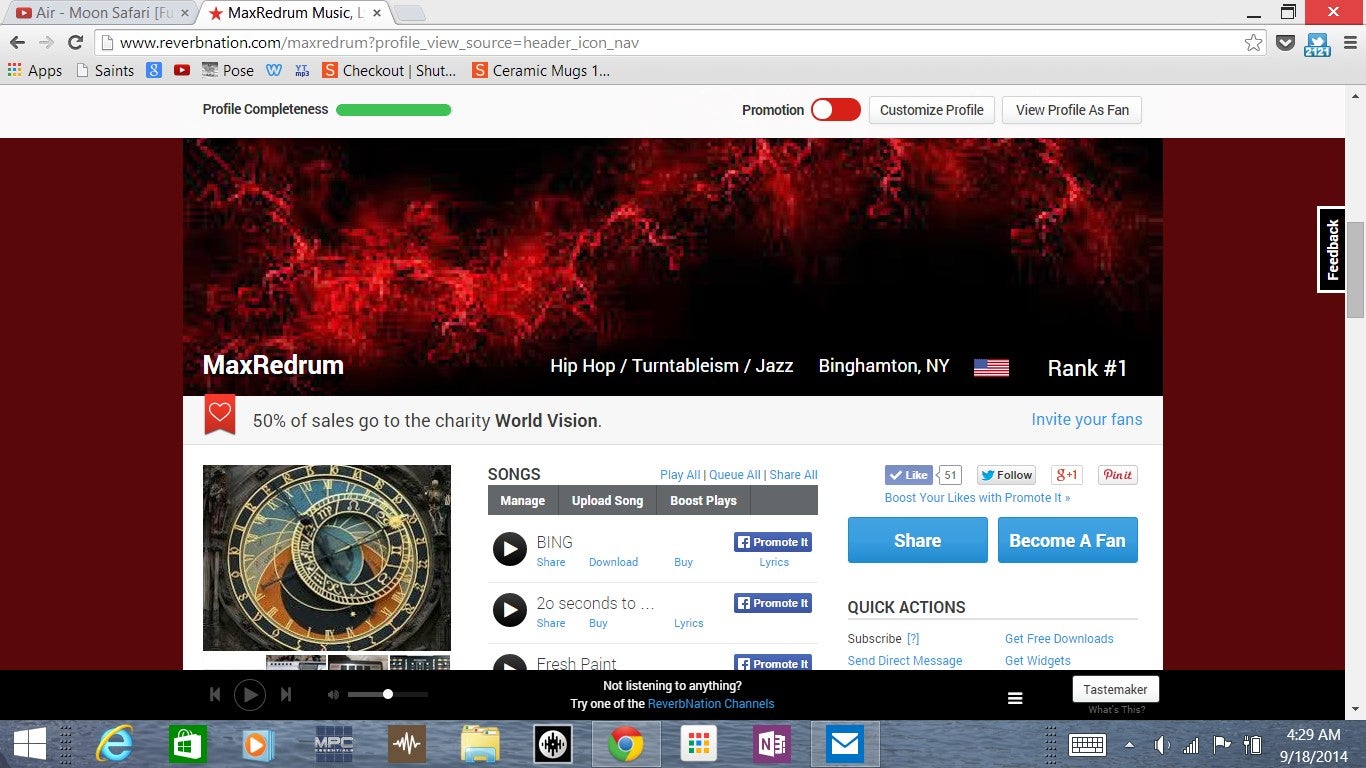Click Upload Song button

click(607, 501)
